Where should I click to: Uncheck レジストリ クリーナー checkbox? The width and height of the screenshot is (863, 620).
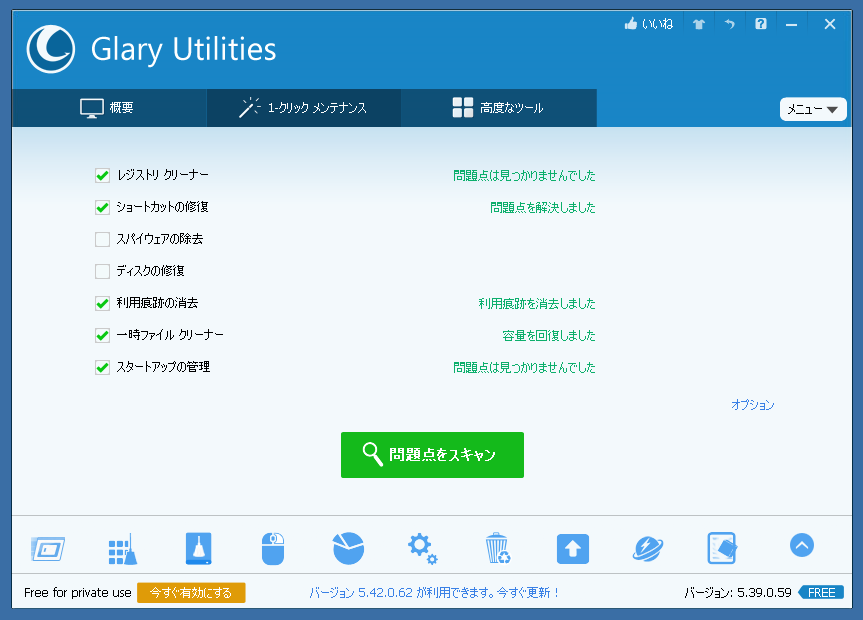pos(102,176)
